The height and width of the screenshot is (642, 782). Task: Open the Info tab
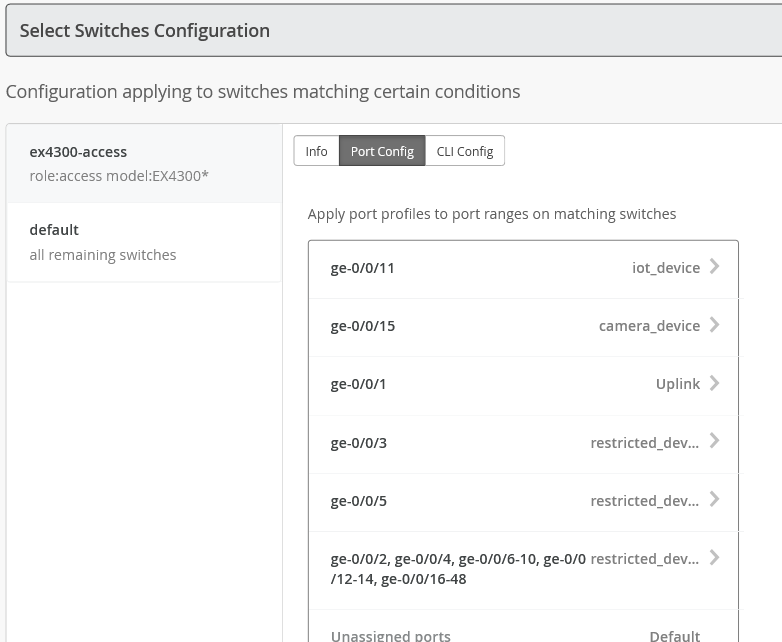pyautogui.click(x=316, y=151)
